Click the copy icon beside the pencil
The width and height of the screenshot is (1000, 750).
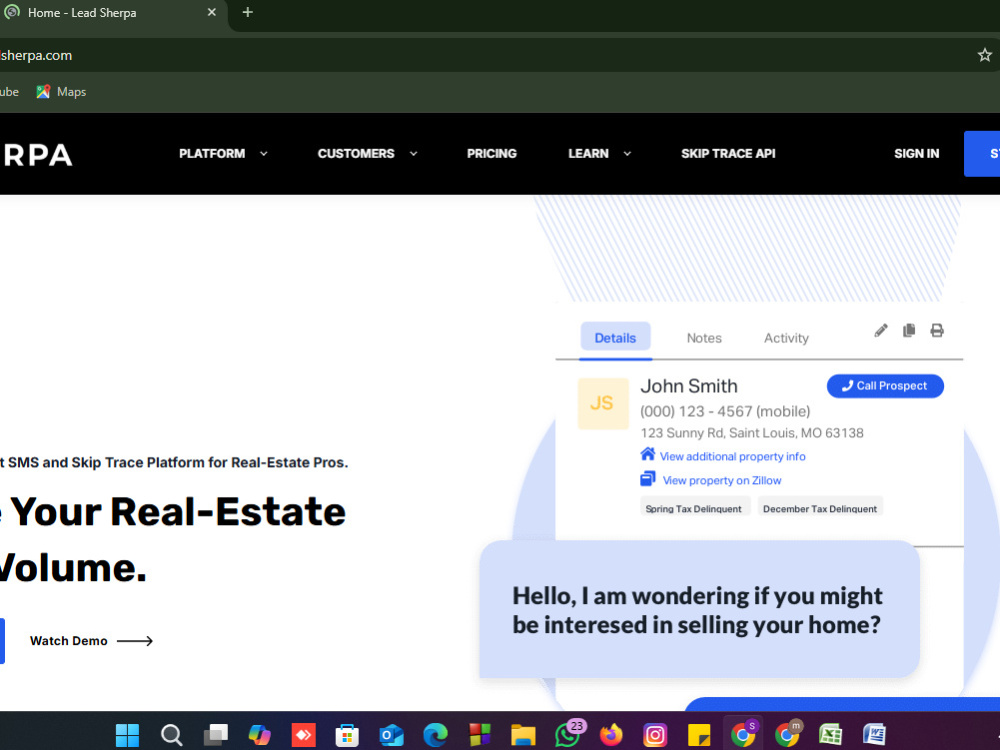tap(909, 330)
